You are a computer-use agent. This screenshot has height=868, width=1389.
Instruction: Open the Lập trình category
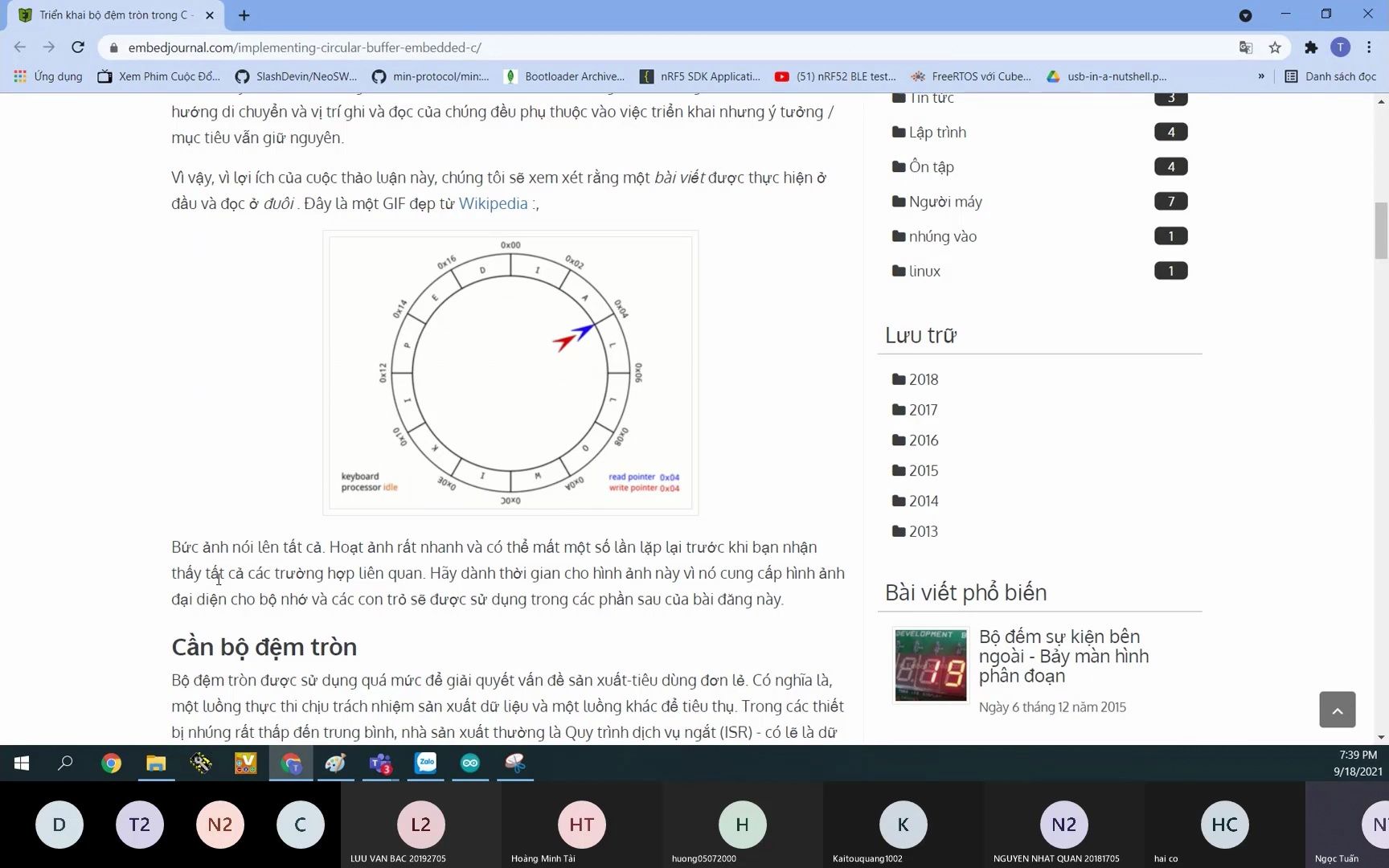(x=937, y=133)
